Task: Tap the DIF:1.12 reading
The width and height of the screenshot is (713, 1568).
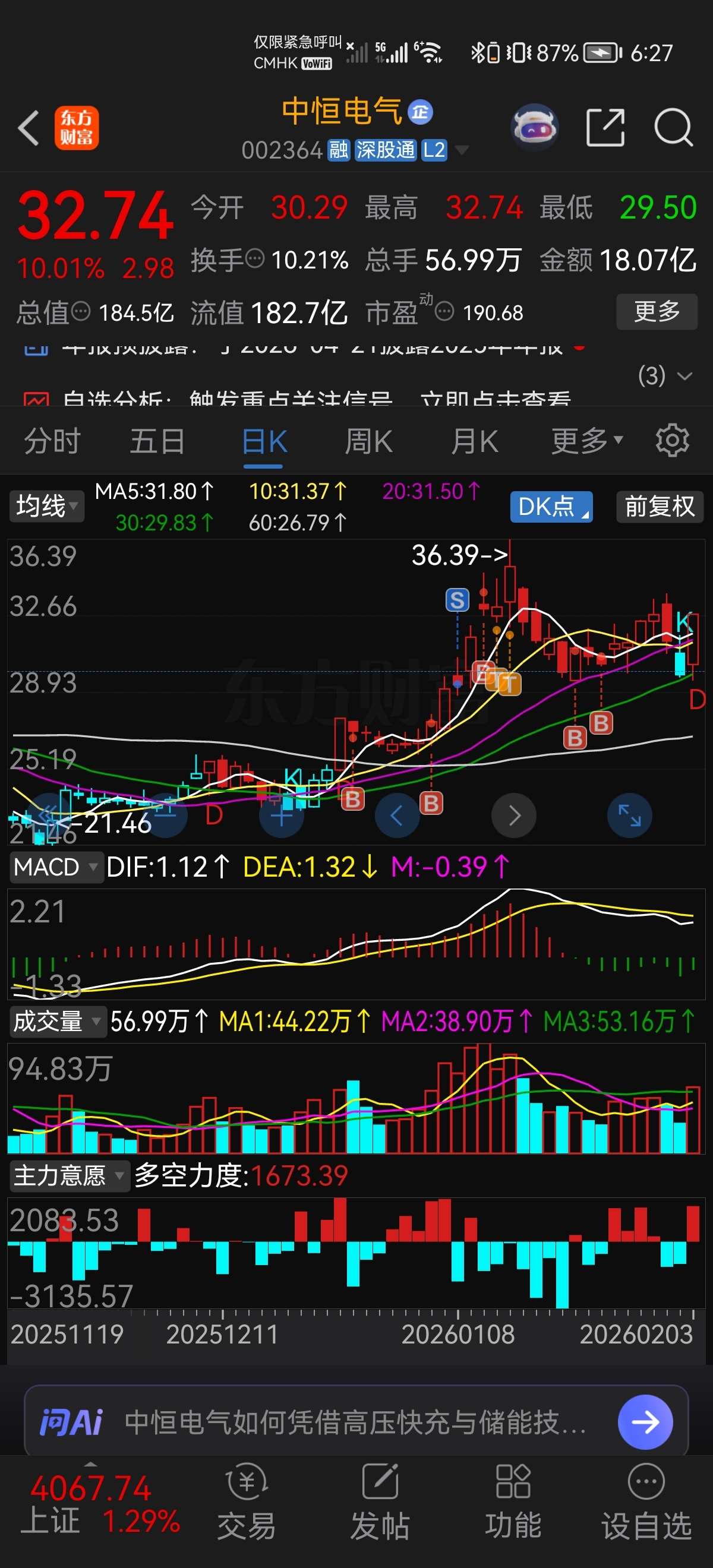Action: (168, 867)
